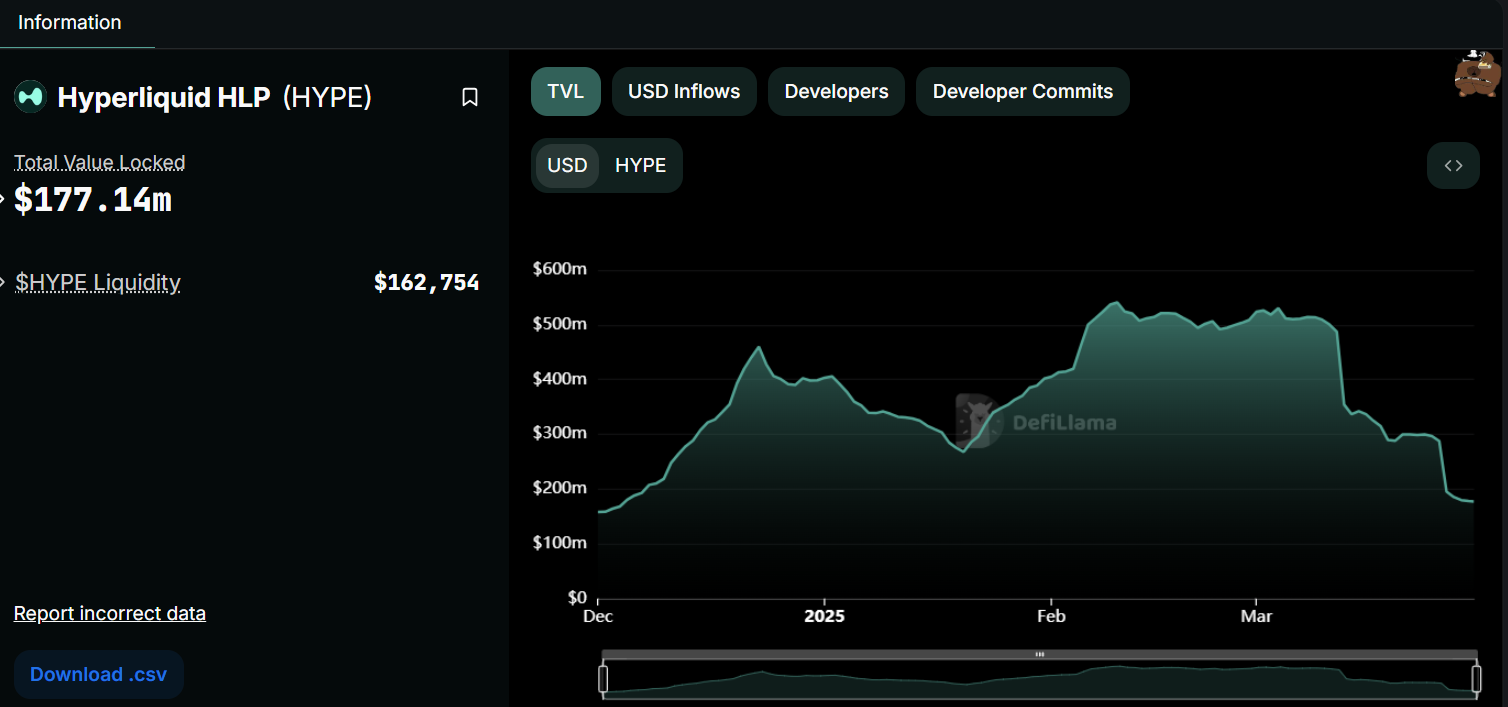The image size is (1508, 707).
Task: Toggle Developer Commits on the chart
Action: (1022, 92)
